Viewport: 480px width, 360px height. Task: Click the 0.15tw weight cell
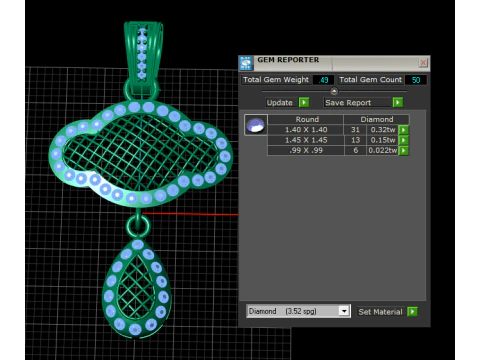[383, 140]
